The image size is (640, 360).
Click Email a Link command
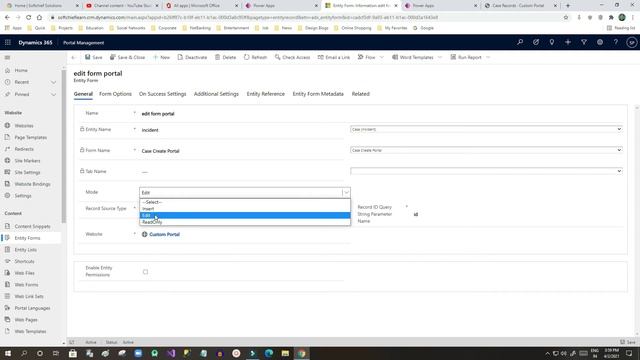pyautogui.click(x=333, y=58)
